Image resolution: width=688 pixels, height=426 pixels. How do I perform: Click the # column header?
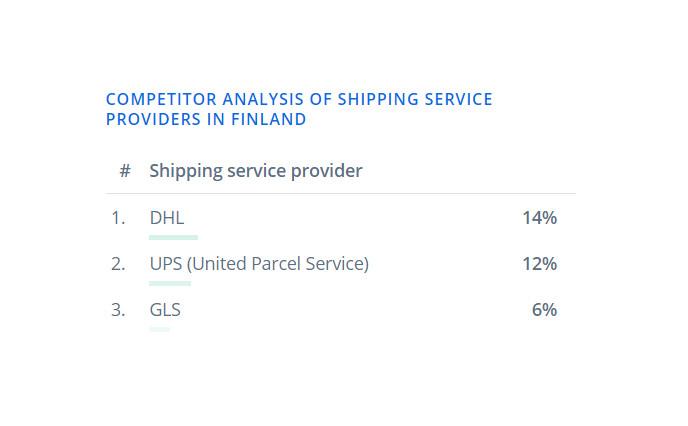125,171
